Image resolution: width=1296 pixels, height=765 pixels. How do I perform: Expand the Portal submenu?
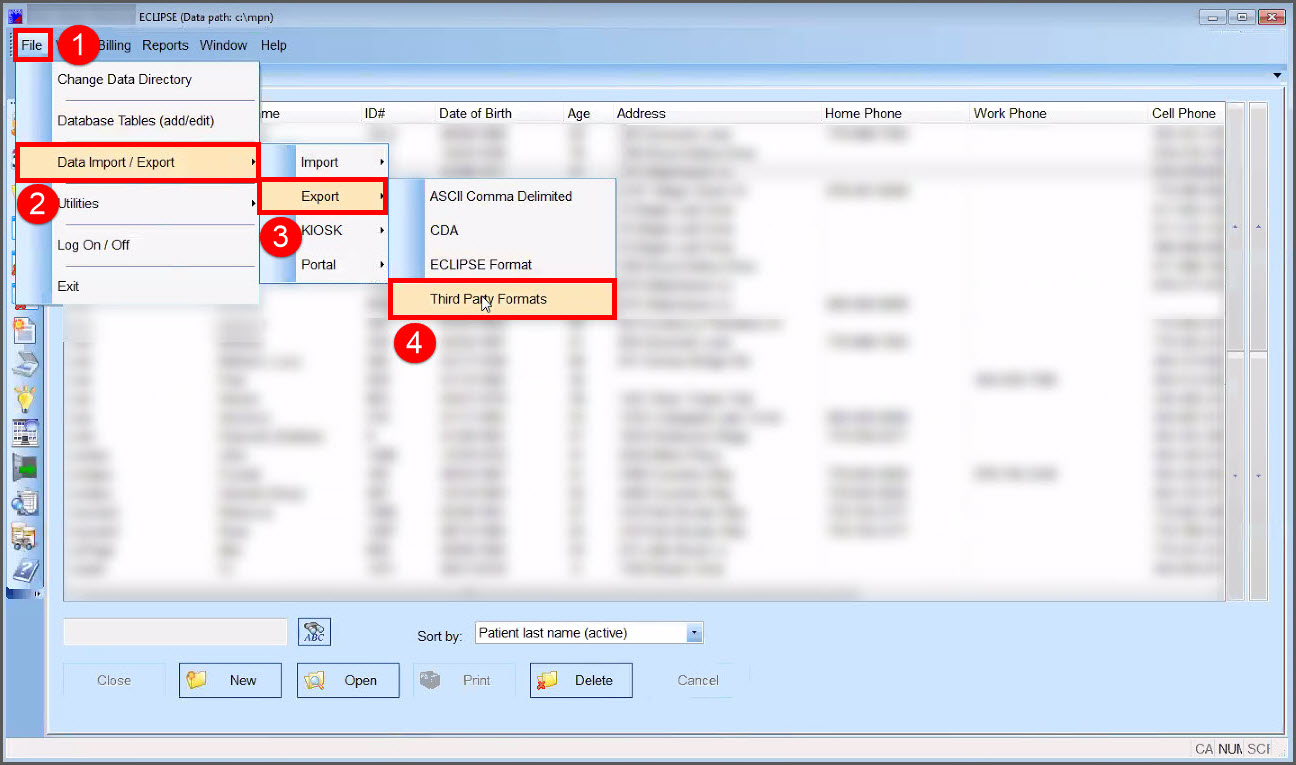(324, 264)
